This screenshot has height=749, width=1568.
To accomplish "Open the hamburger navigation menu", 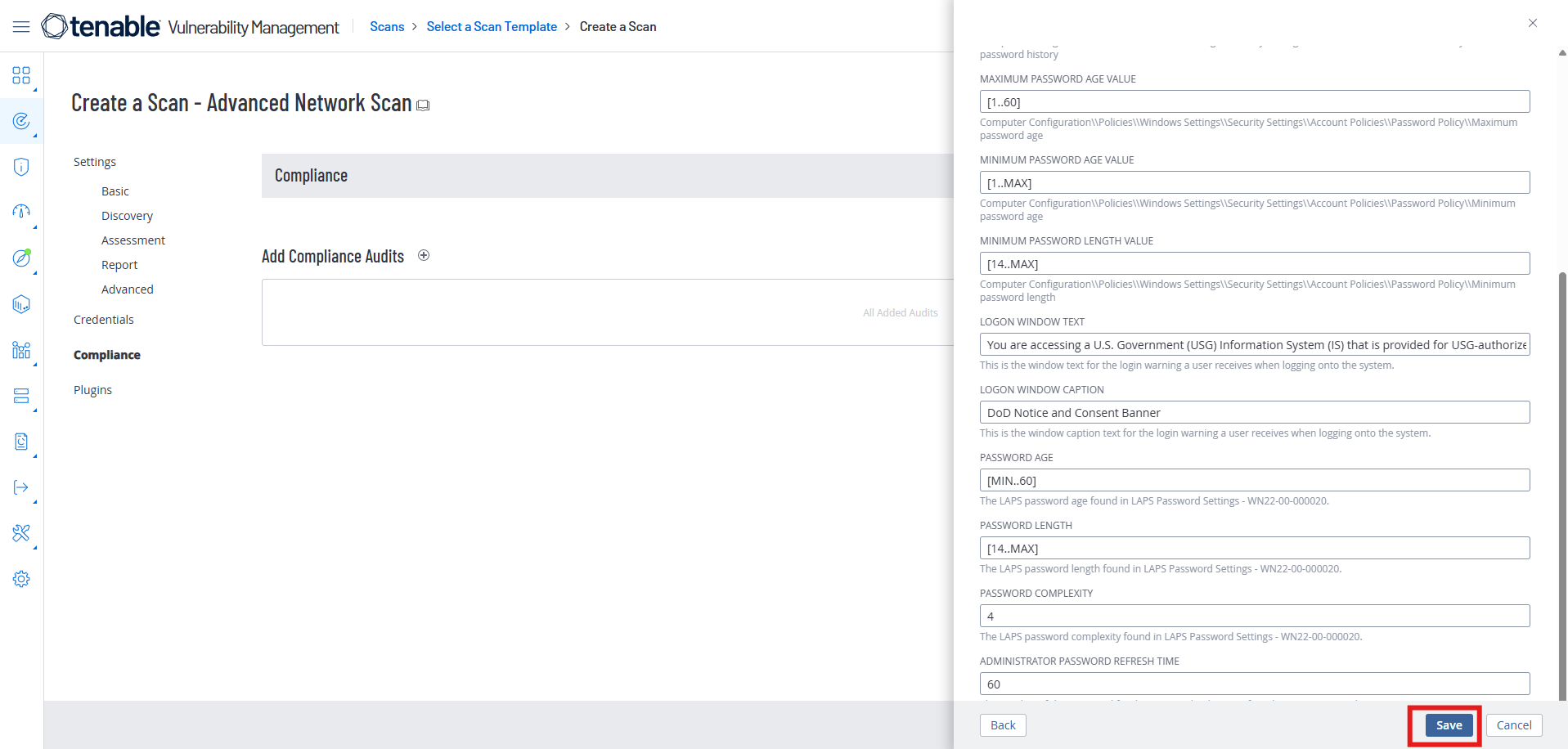I will [21, 27].
